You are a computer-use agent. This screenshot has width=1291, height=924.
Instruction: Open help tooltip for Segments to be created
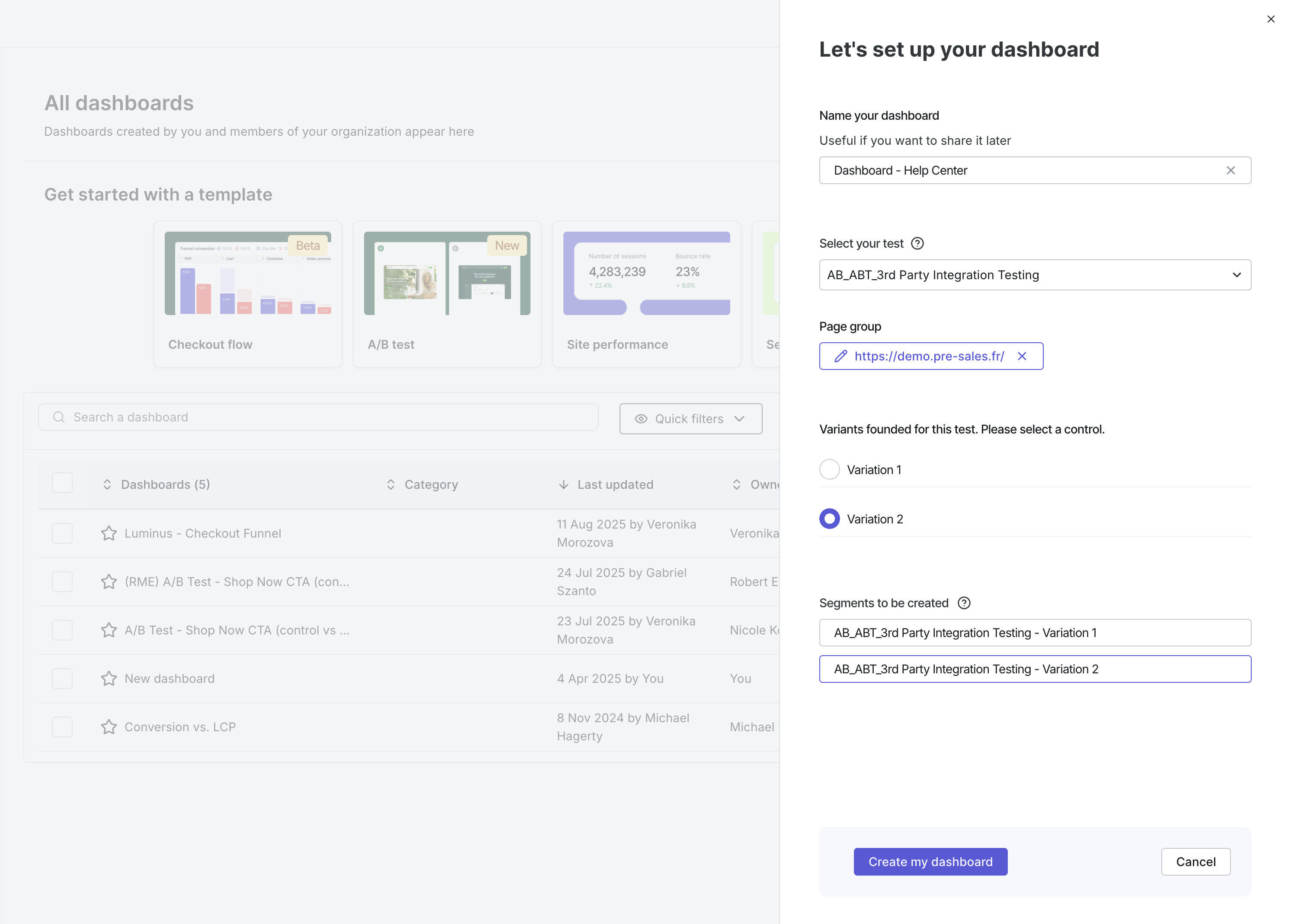click(x=964, y=603)
